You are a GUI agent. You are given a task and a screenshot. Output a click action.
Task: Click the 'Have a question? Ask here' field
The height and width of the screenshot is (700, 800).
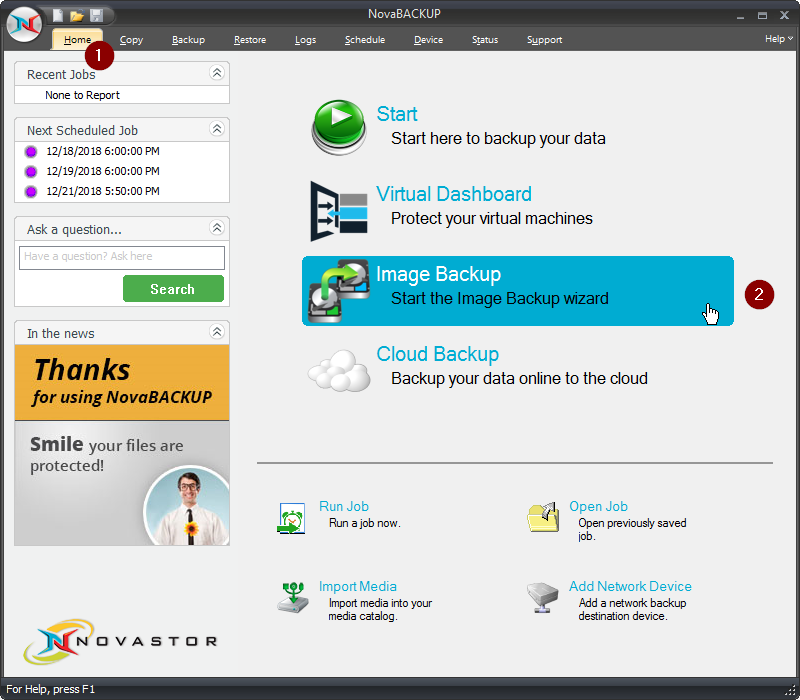tap(122, 258)
